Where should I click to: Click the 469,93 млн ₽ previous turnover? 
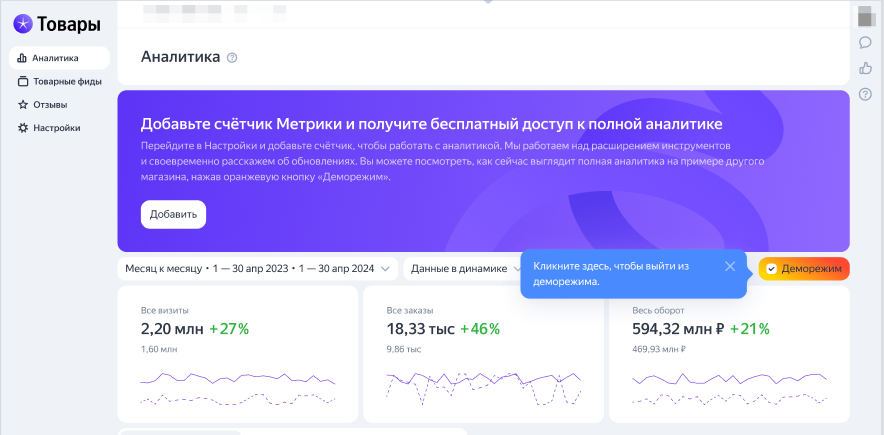[659, 349]
